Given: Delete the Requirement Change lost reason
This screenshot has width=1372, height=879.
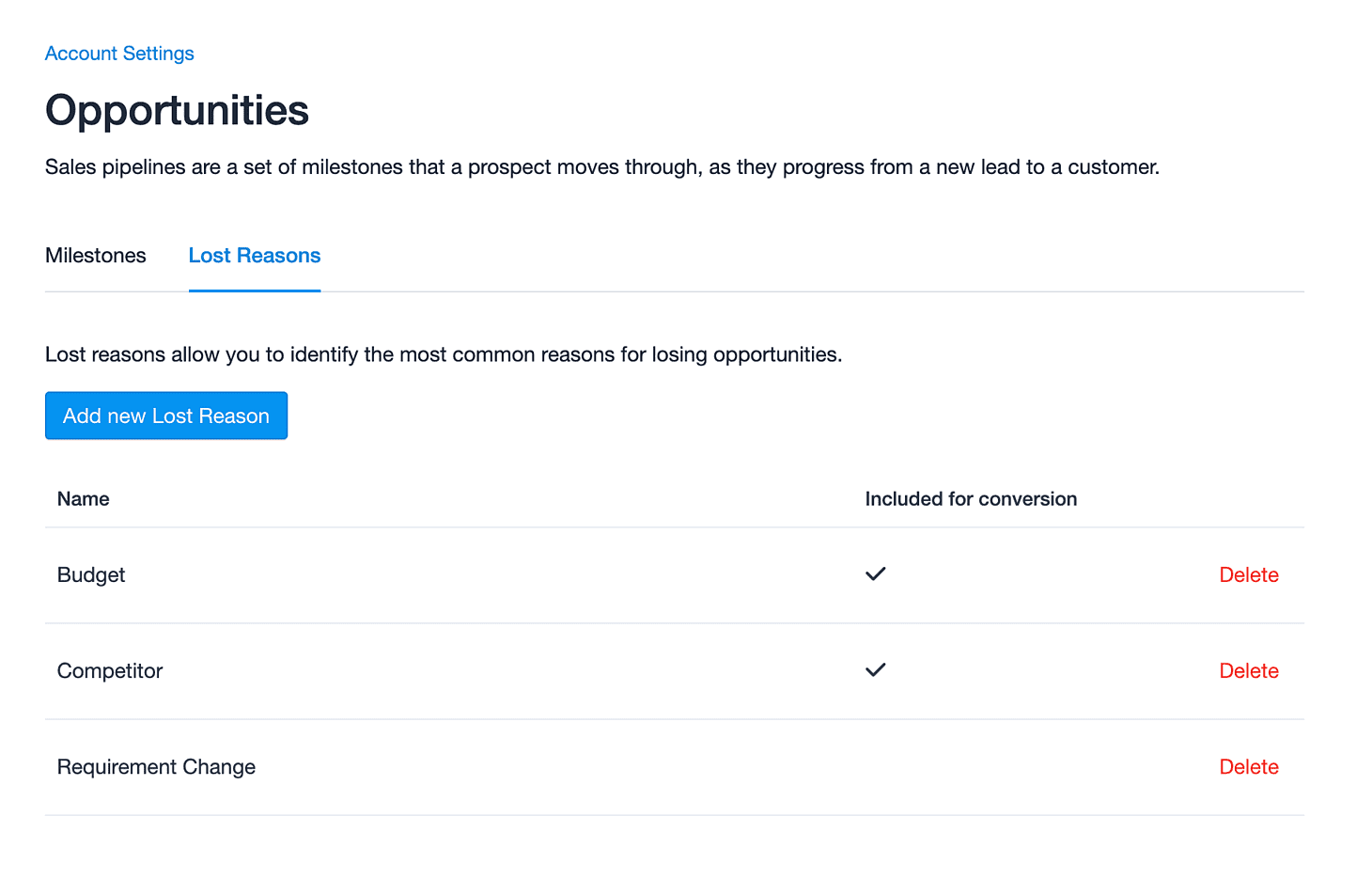Looking at the screenshot, I should coord(1249,767).
